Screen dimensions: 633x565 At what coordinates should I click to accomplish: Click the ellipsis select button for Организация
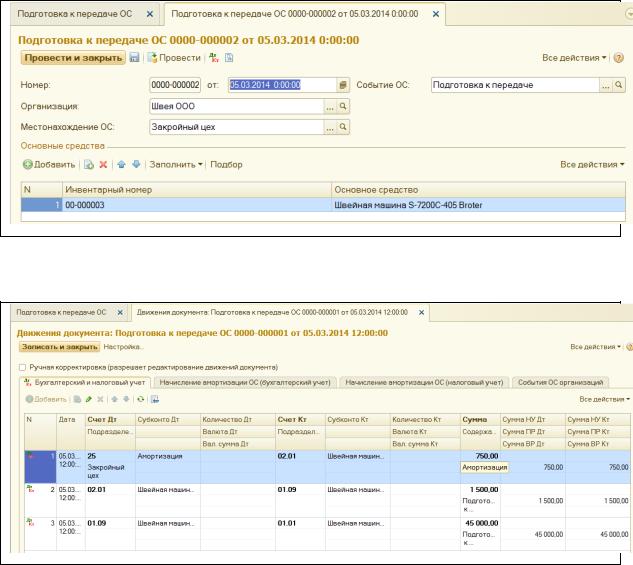(330, 106)
